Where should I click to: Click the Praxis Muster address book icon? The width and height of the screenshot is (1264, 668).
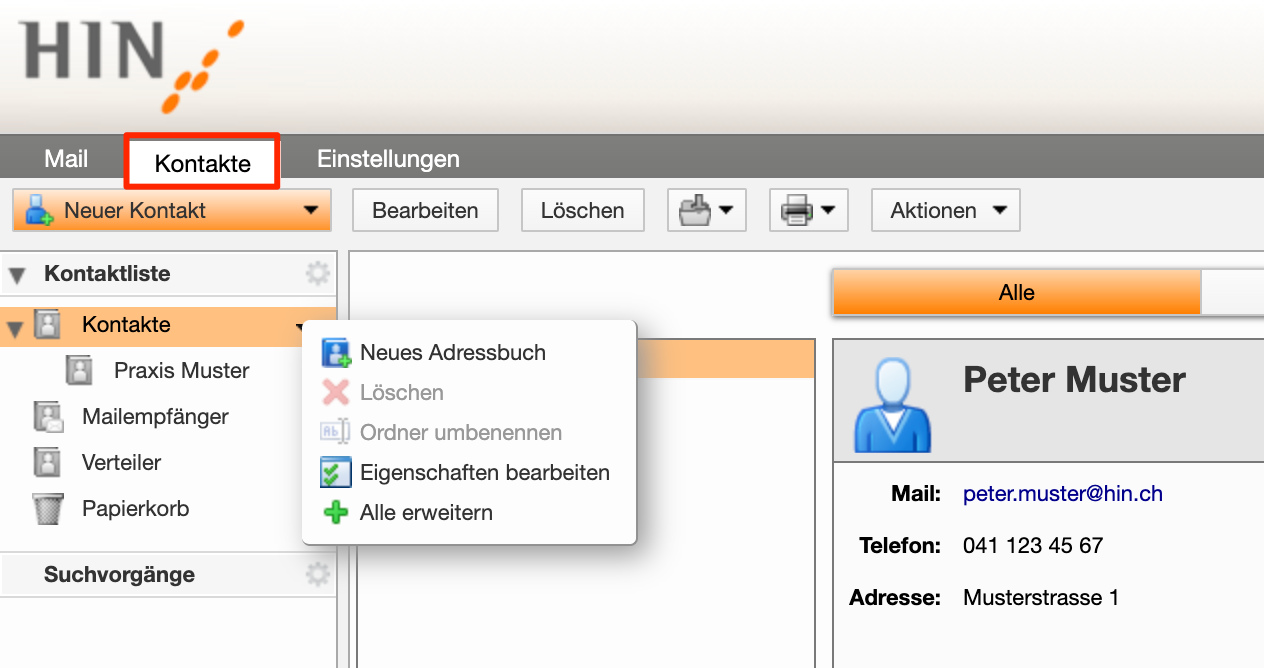(x=79, y=371)
